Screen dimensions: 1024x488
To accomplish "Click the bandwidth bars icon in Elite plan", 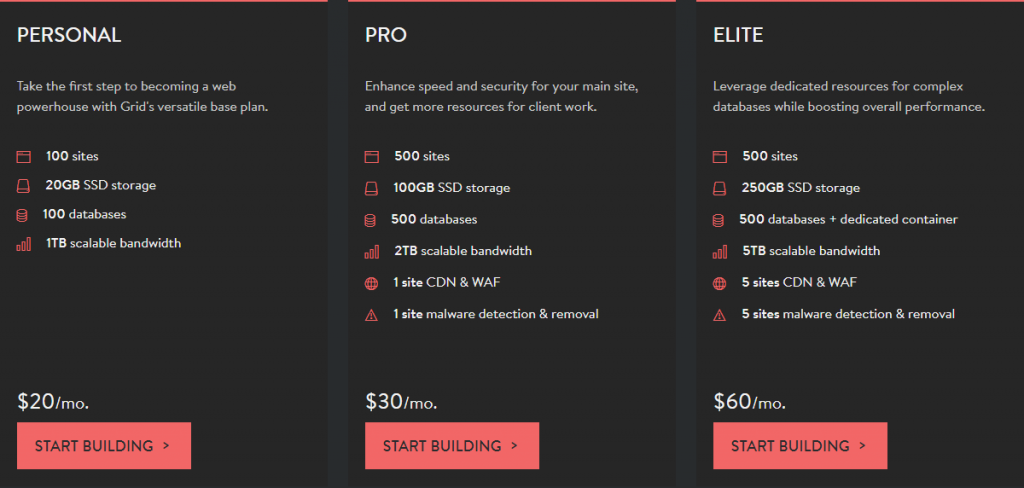I will pyautogui.click(x=719, y=252).
